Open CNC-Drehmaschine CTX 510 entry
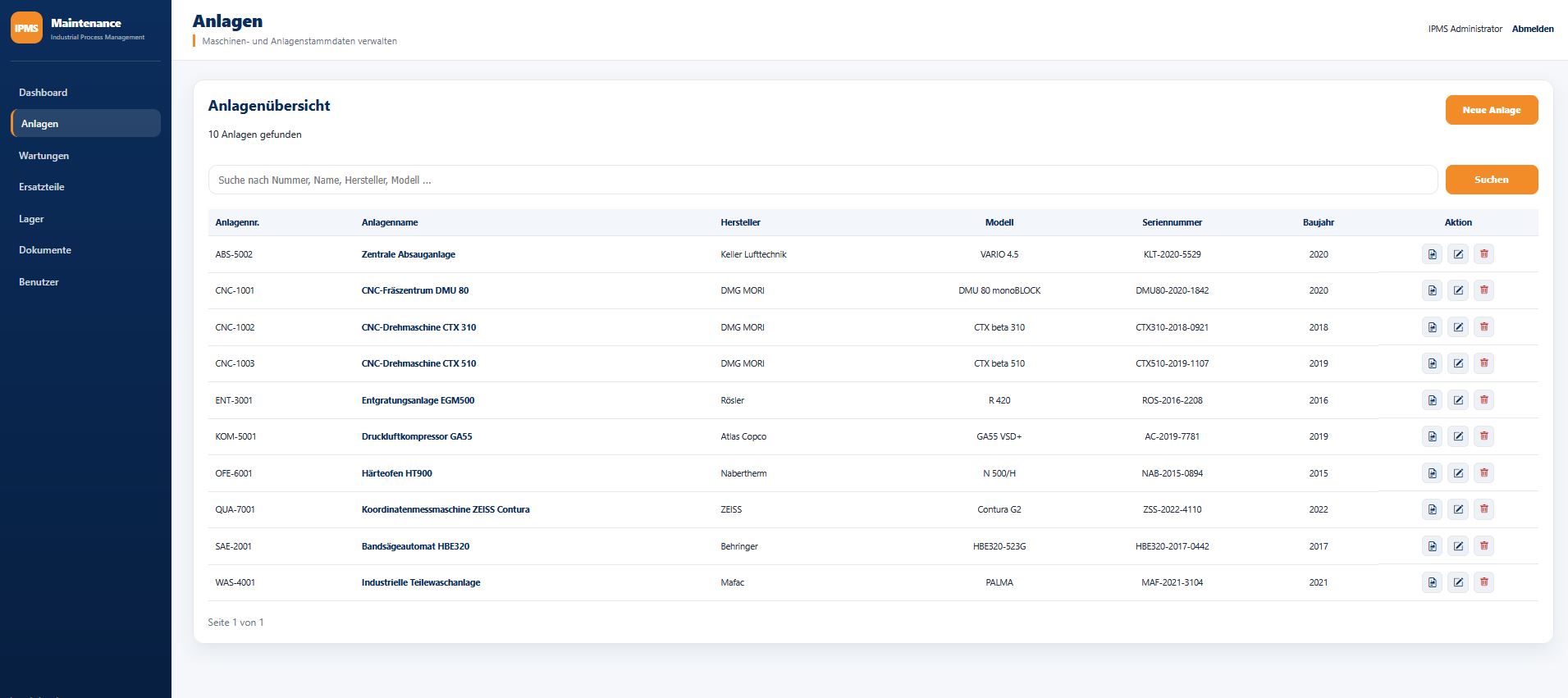1568x698 pixels. pos(418,363)
